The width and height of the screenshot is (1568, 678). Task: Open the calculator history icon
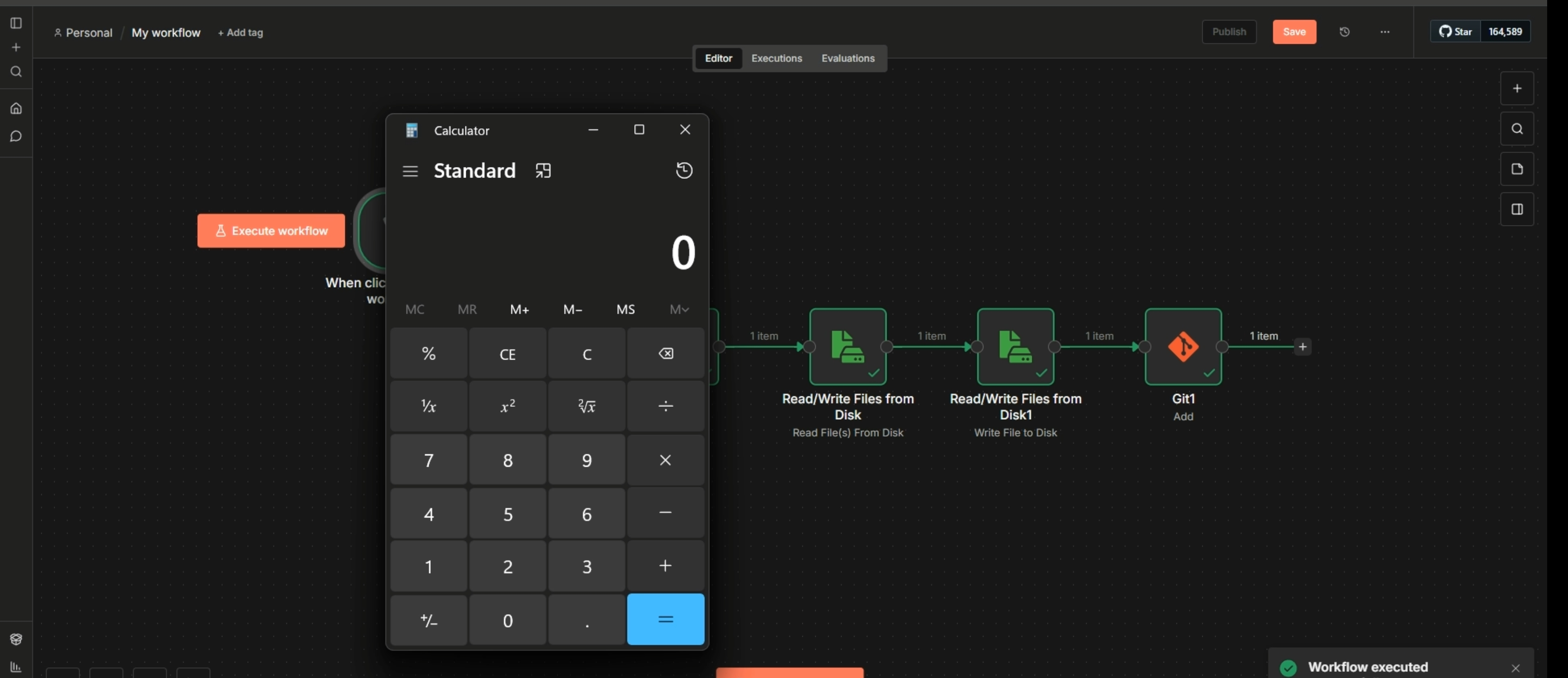[683, 171]
